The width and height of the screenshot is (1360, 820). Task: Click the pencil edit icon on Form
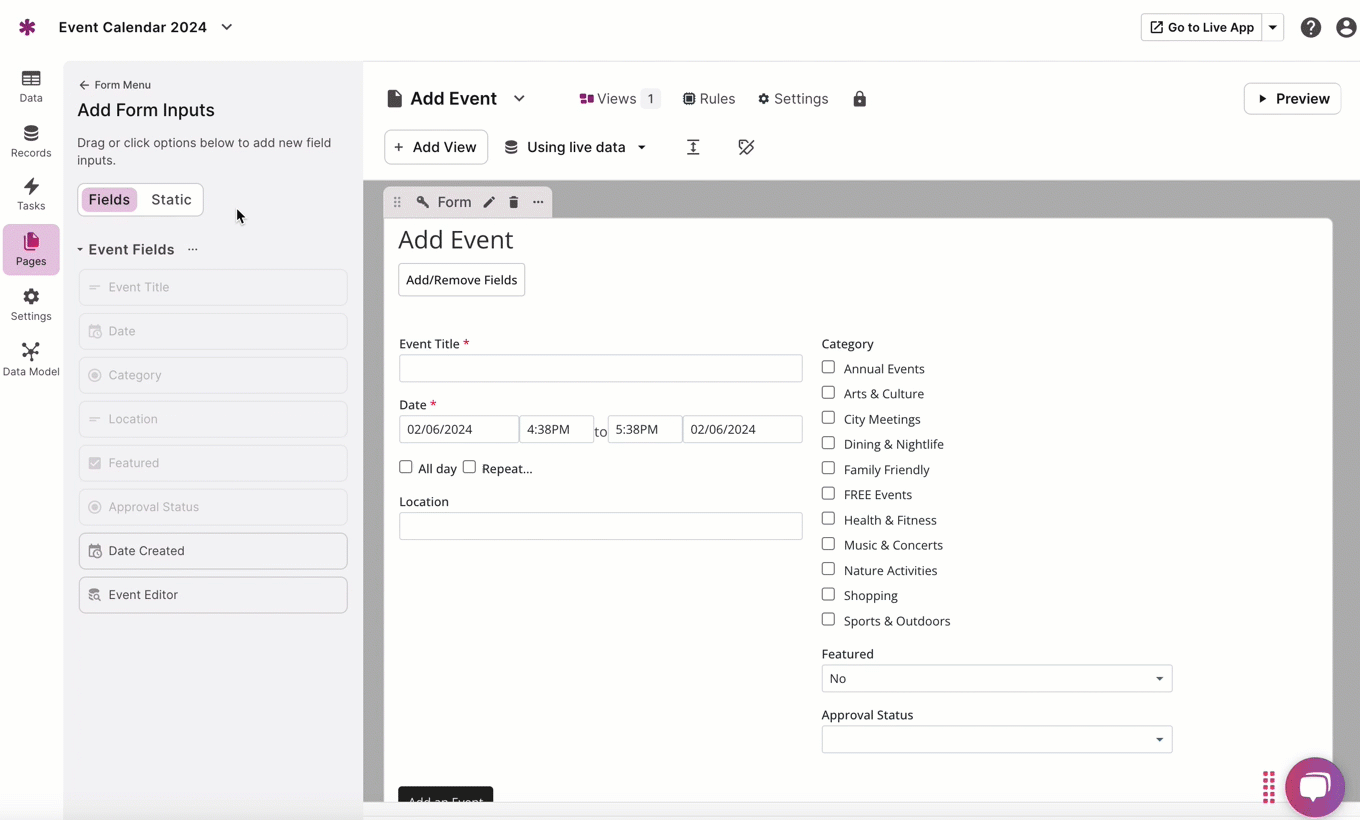click(489, 202)
